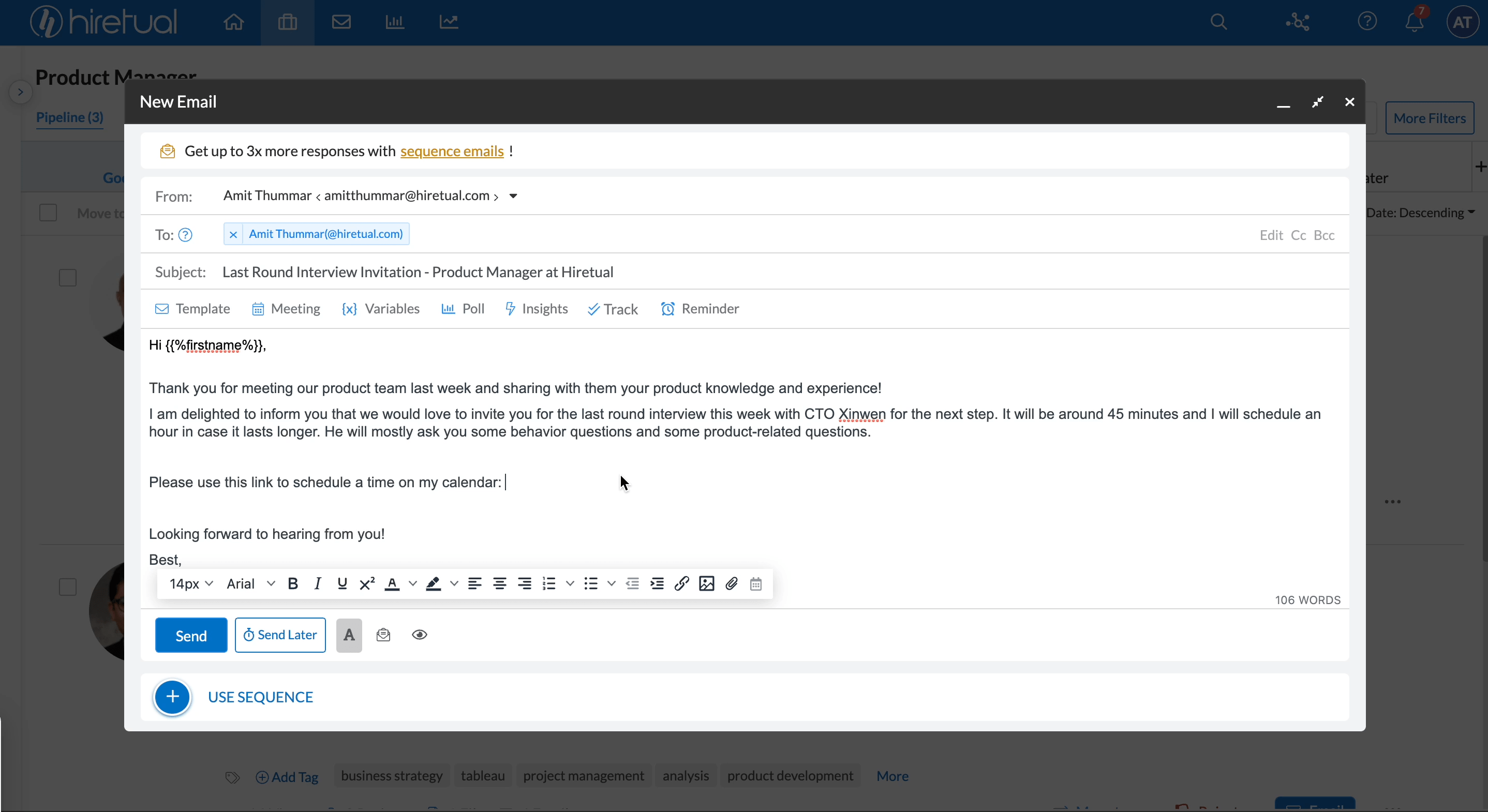Image resolution: width=1488 pixels, height=812 pixels.
Task: Decrease indent in the editor toolbar
Action: [633, 583]
